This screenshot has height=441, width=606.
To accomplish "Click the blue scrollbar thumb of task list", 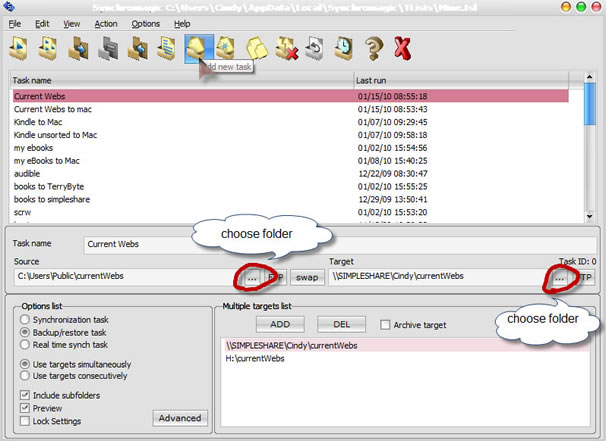I will coord(589,104).
